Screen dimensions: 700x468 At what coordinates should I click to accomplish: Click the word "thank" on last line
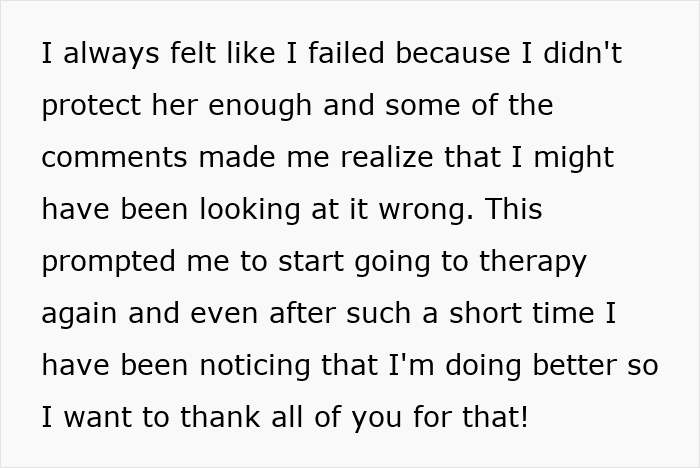pos(220,417)
